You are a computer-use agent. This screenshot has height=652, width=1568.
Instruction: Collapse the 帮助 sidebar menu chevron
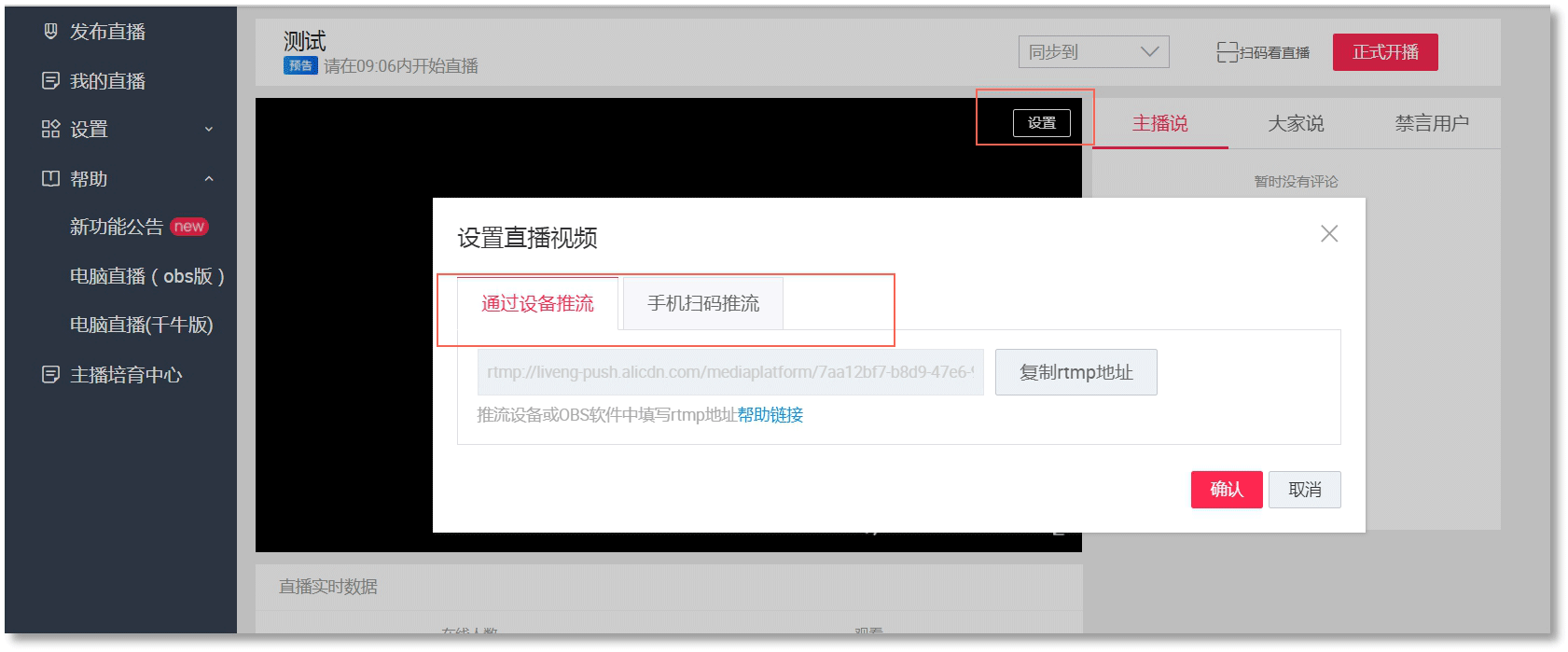209,178
